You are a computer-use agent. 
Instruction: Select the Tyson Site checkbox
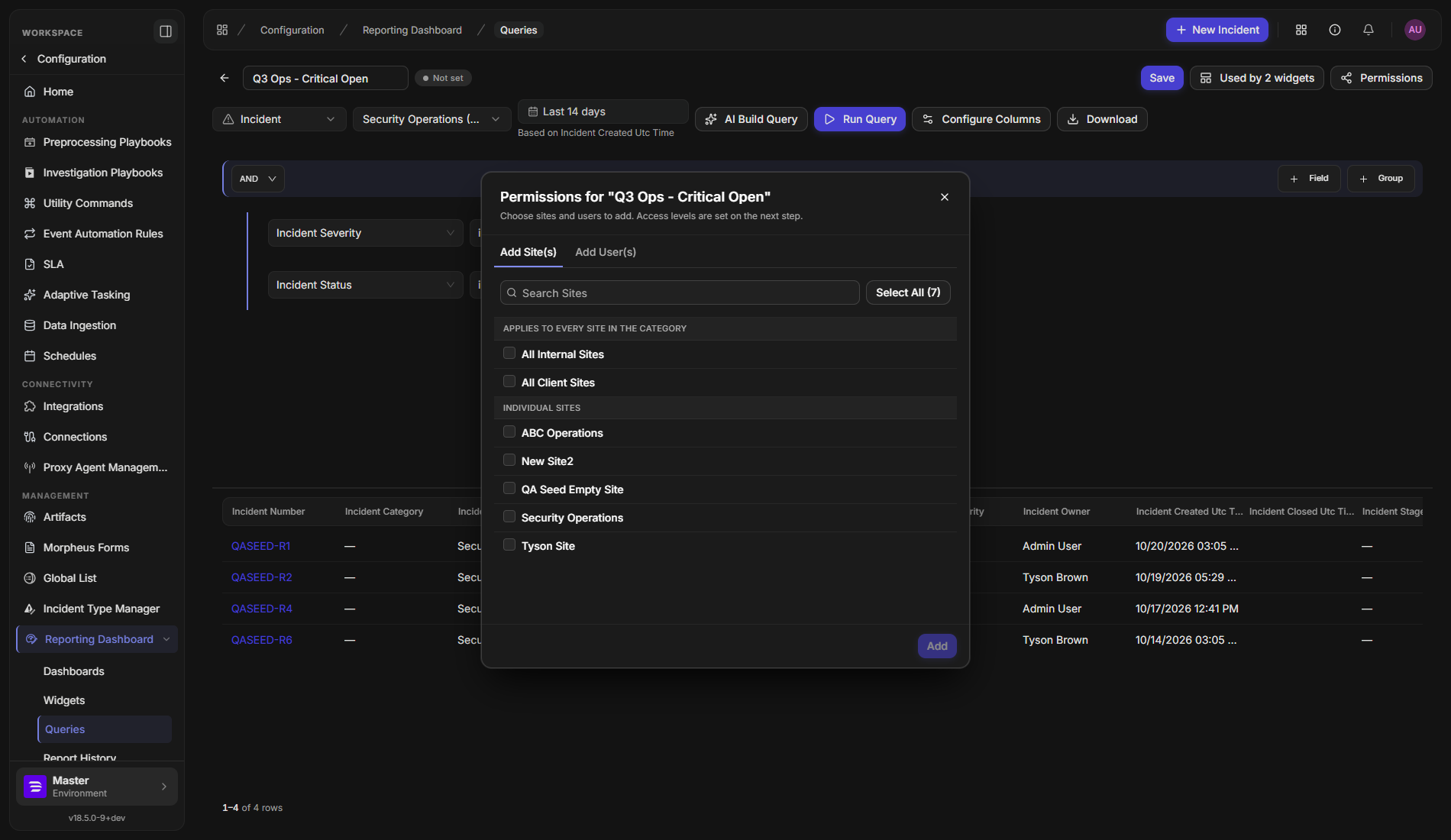[509, 545]
